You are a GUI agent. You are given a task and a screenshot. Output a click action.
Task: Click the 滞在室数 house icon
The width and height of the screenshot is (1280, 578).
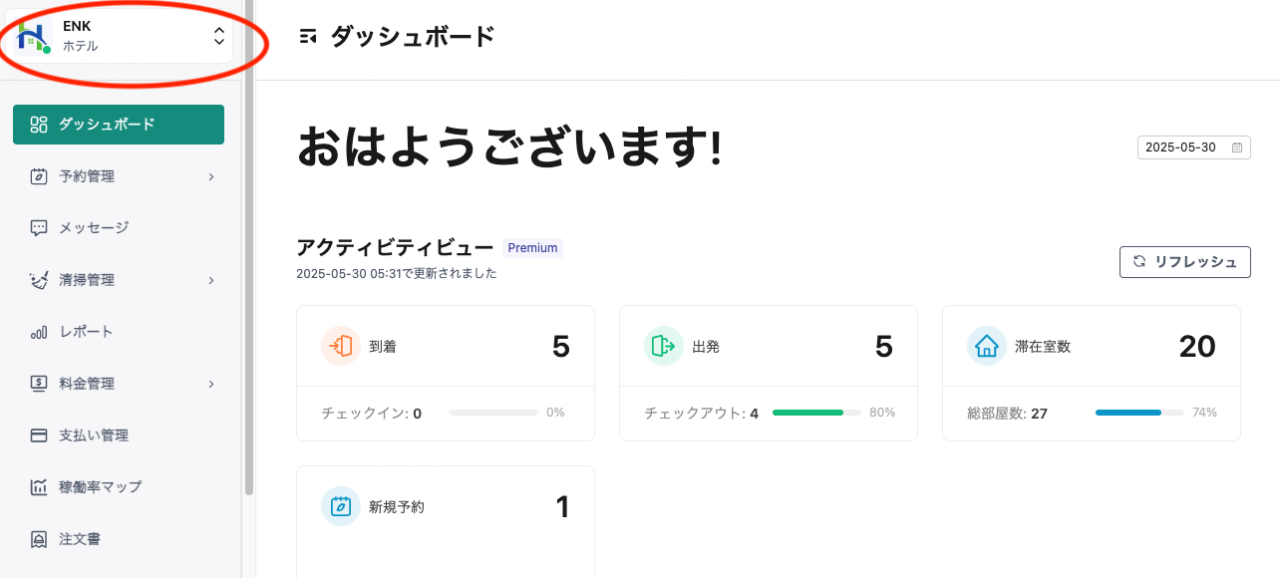(x=986, y=346)
